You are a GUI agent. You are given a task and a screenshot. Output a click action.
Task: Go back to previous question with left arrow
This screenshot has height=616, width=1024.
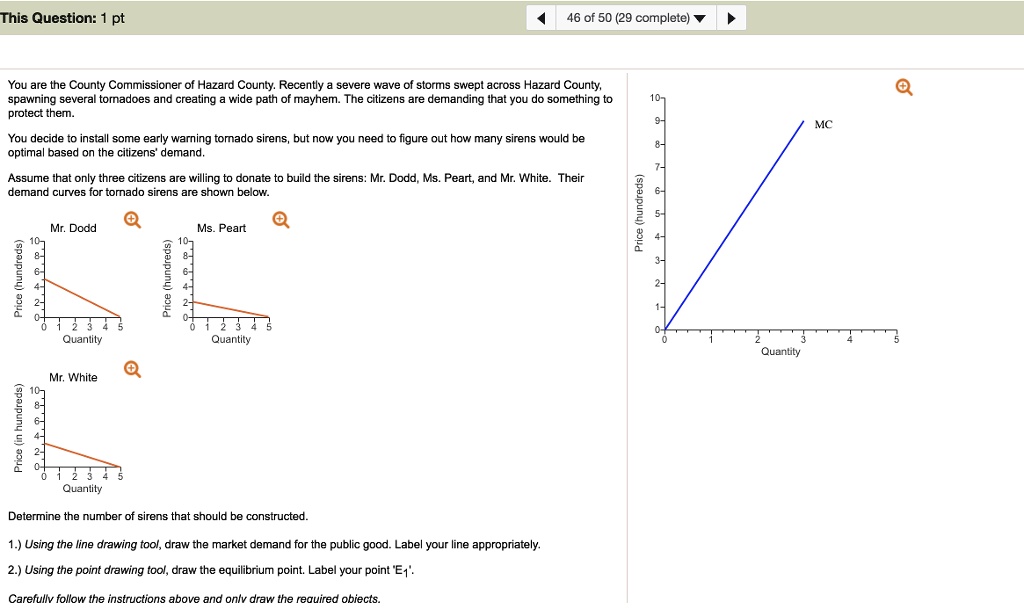(540, 16)
